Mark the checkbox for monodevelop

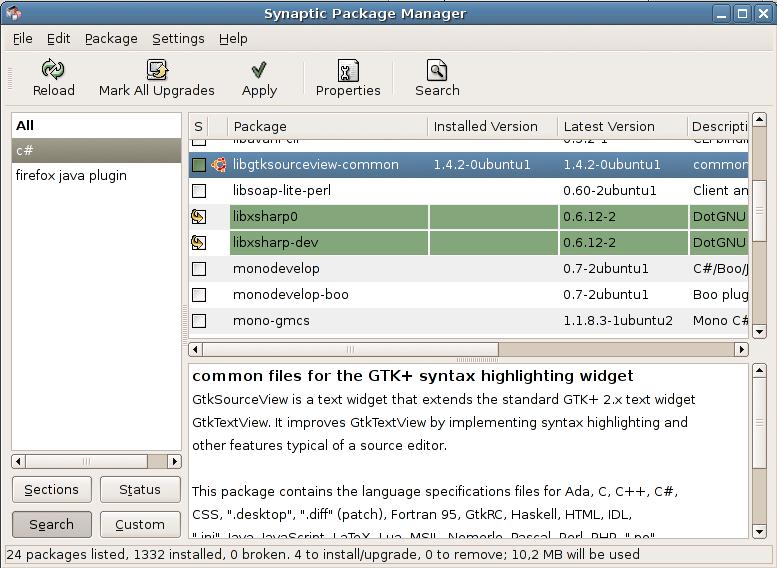[x=199, y=269]
